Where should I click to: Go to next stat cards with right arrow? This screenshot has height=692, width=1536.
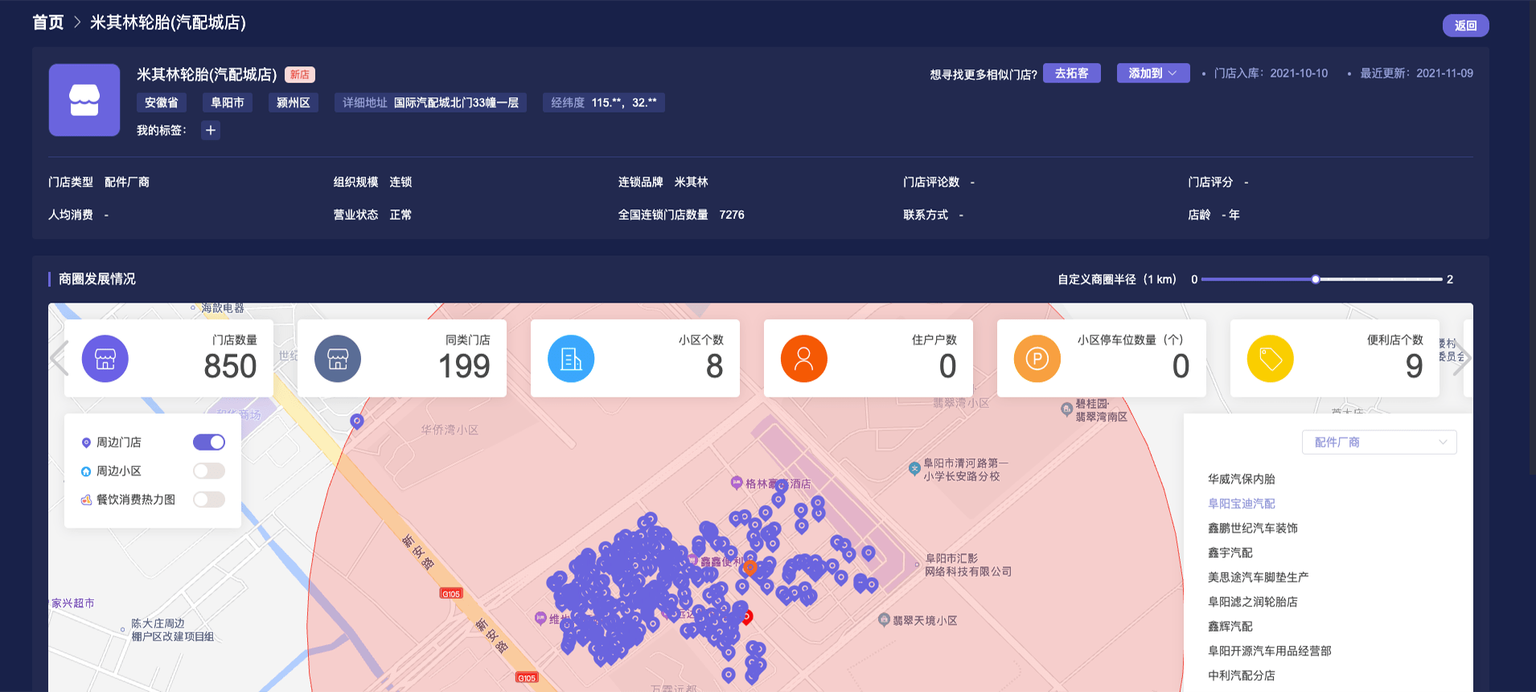click(x=1462, y=358)
